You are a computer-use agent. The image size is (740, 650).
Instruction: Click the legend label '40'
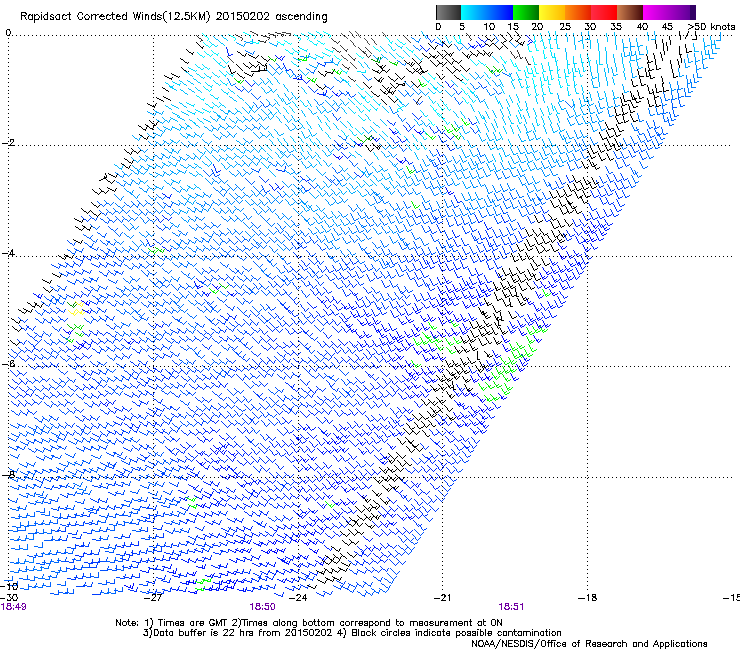(642, 27)
